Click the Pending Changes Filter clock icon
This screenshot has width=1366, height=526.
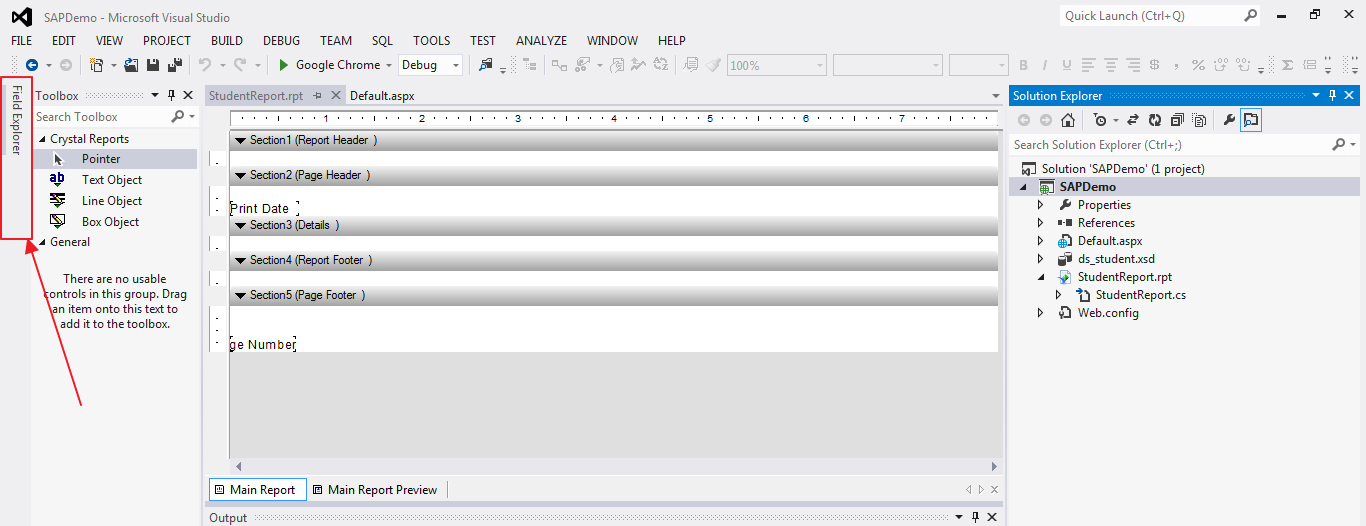click(x=1100, y=120)
